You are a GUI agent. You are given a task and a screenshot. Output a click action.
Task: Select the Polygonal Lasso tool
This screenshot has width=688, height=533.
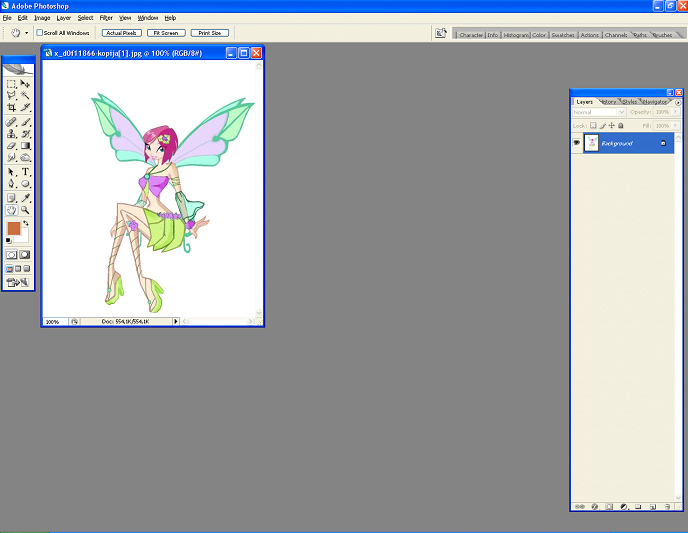pos(11,95)
